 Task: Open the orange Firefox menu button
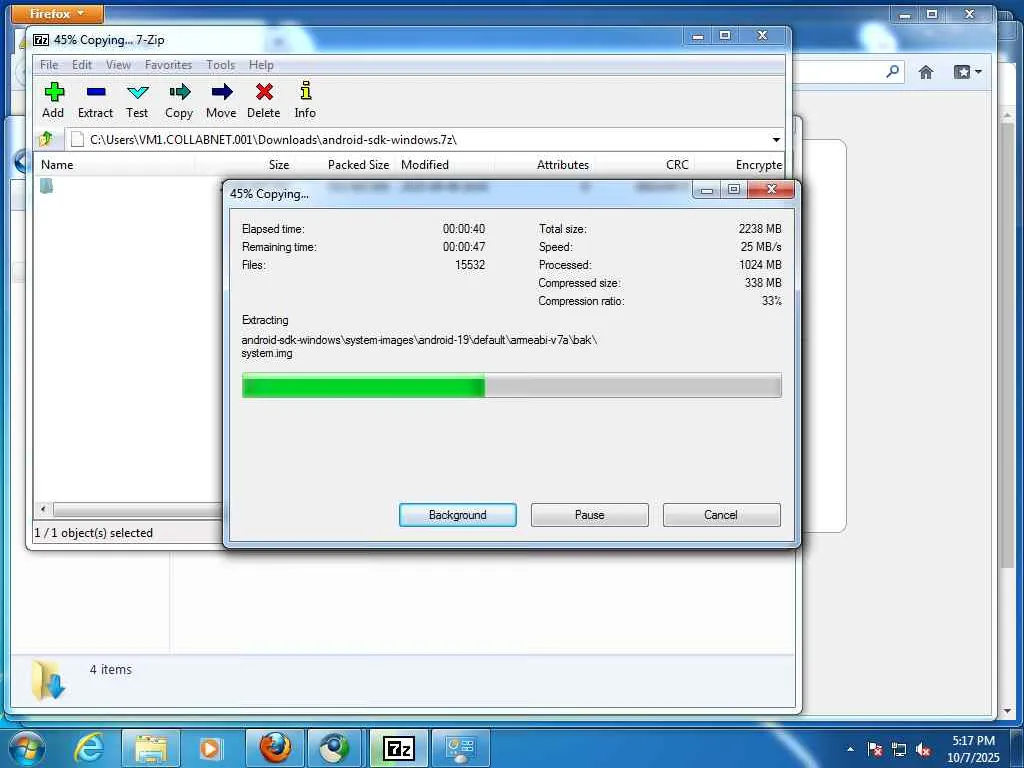57,13
